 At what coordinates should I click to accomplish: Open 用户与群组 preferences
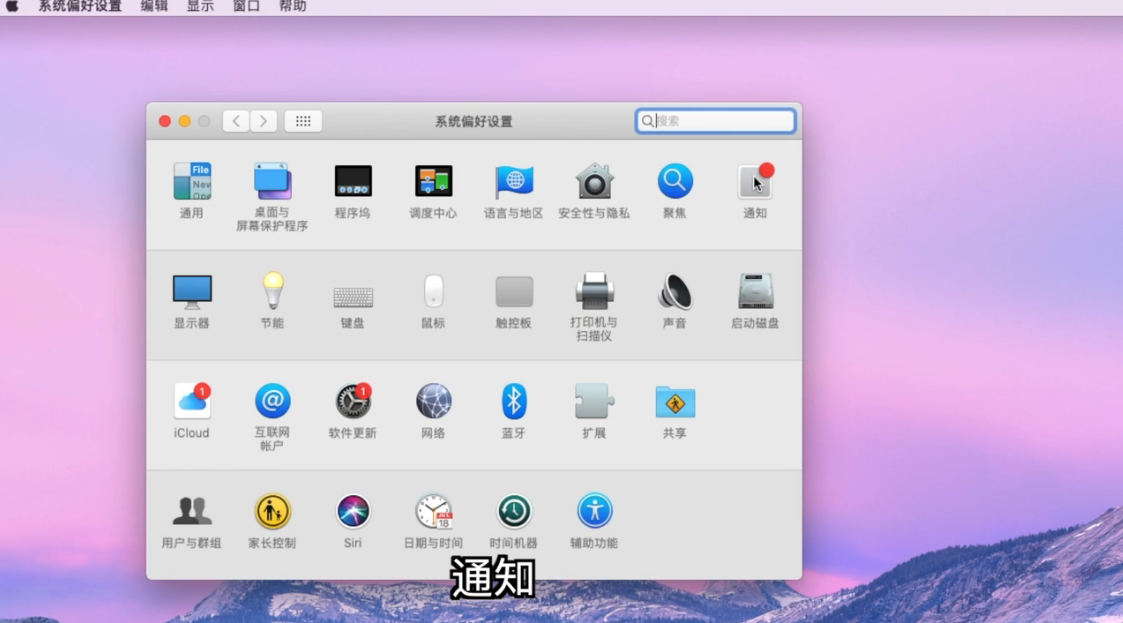click(191, 511)
